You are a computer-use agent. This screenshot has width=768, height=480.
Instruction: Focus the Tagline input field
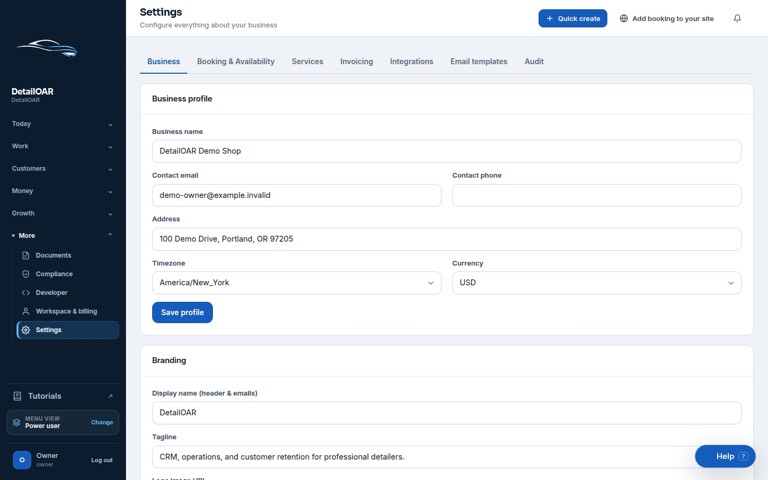coord(447,456)
